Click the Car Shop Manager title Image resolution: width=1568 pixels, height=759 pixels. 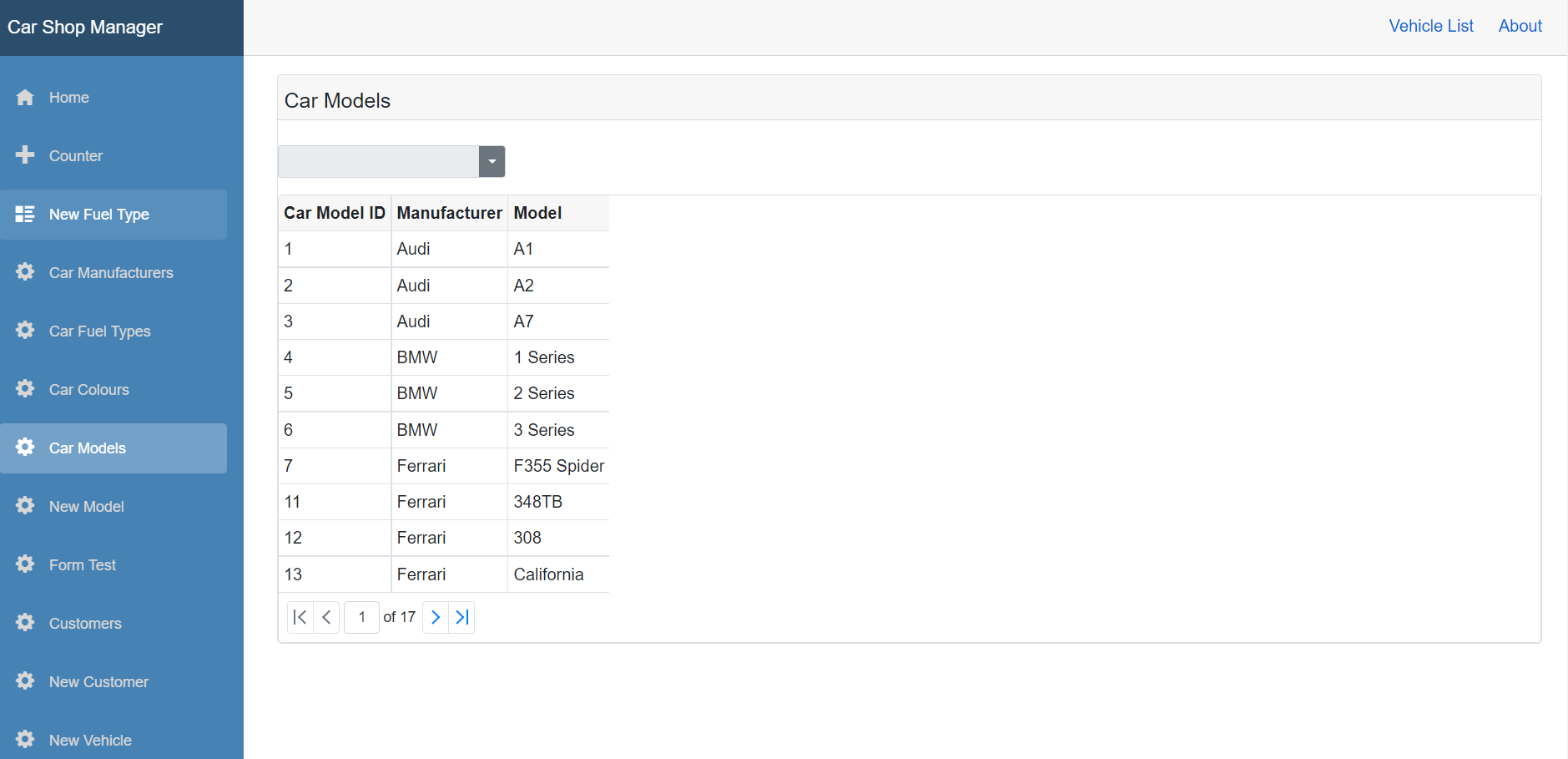(85, 27)
